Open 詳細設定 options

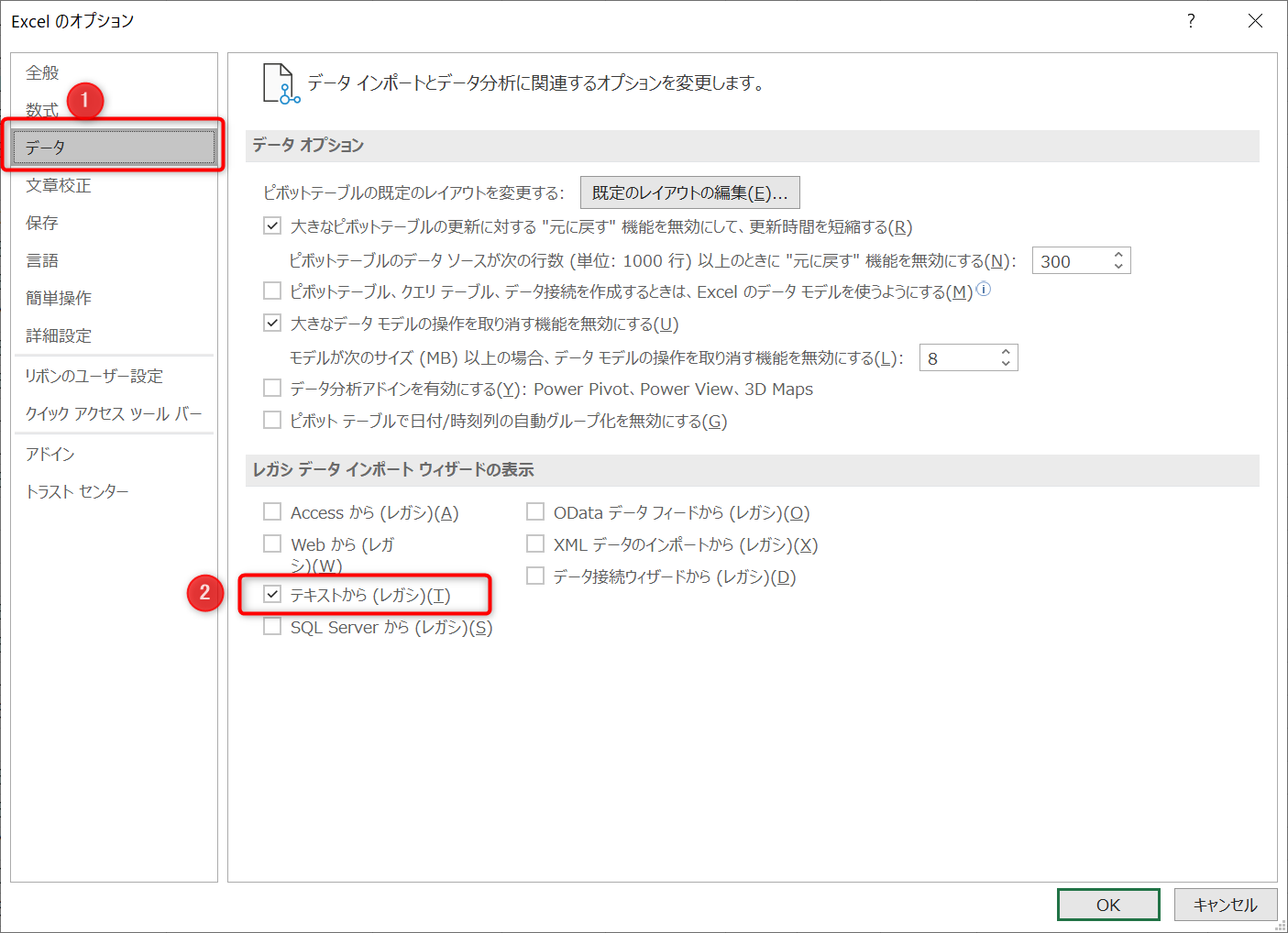coord(114,335)
